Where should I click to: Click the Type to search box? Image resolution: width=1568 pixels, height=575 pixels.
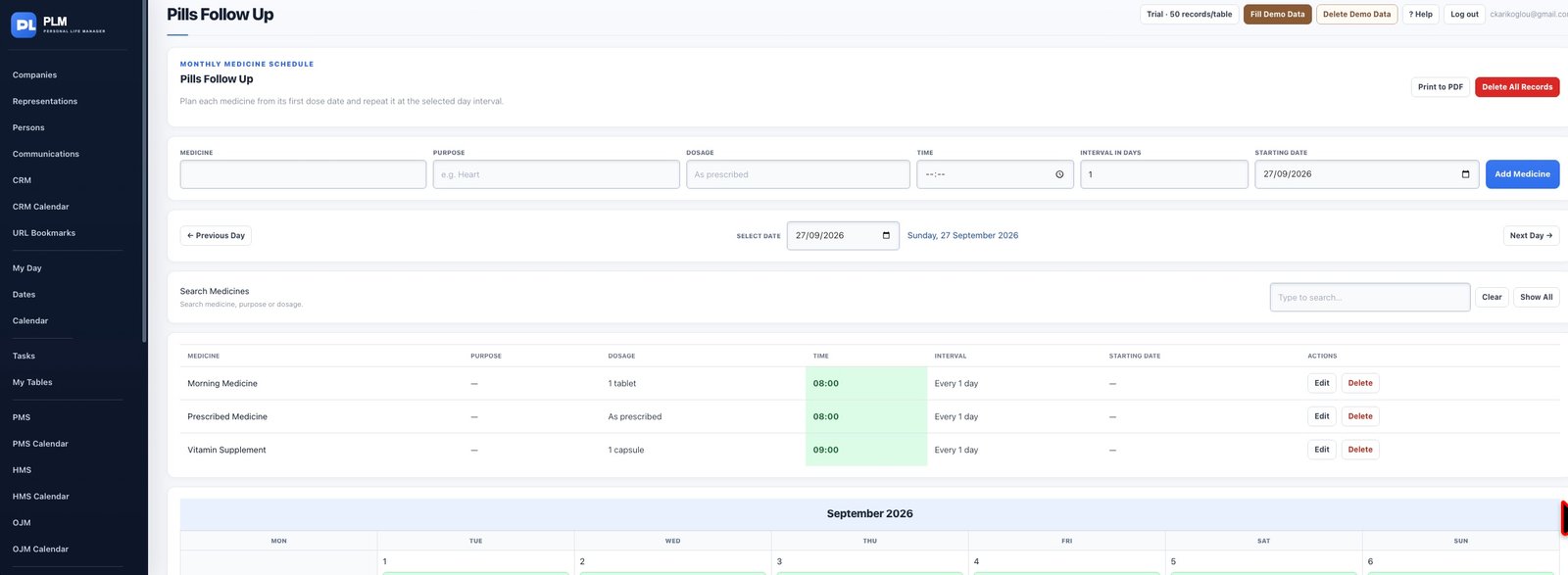pyautogui.click(x=1369, y=297)
